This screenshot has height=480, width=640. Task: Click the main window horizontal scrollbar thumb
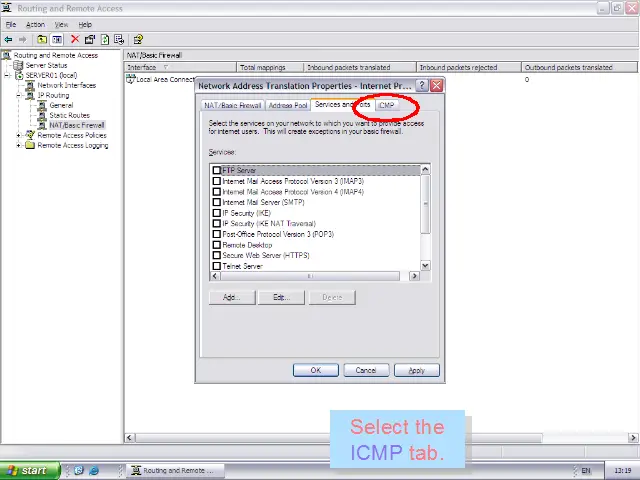click(339, 438)
